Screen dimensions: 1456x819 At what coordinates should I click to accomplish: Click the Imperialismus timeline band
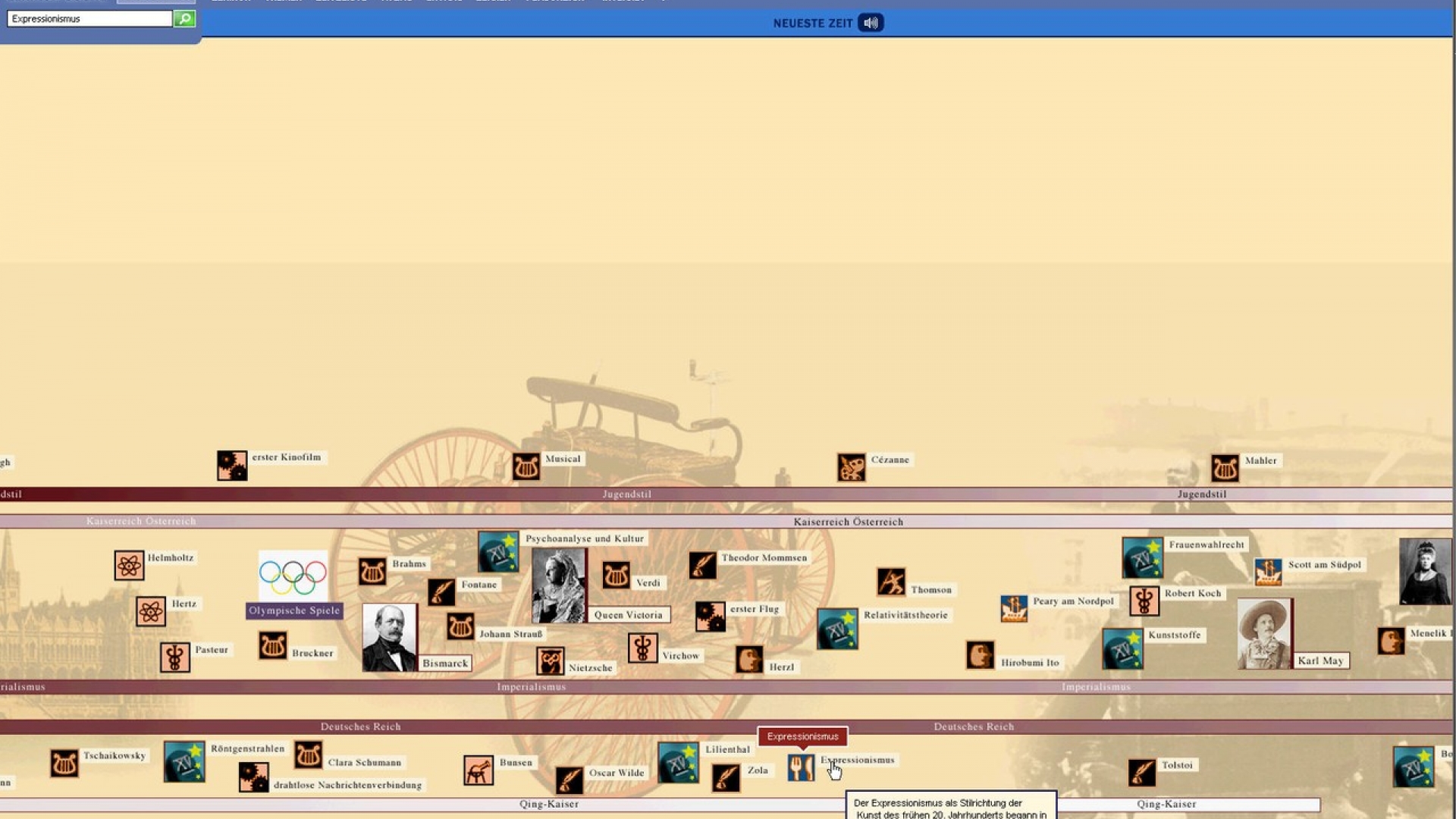531,687
